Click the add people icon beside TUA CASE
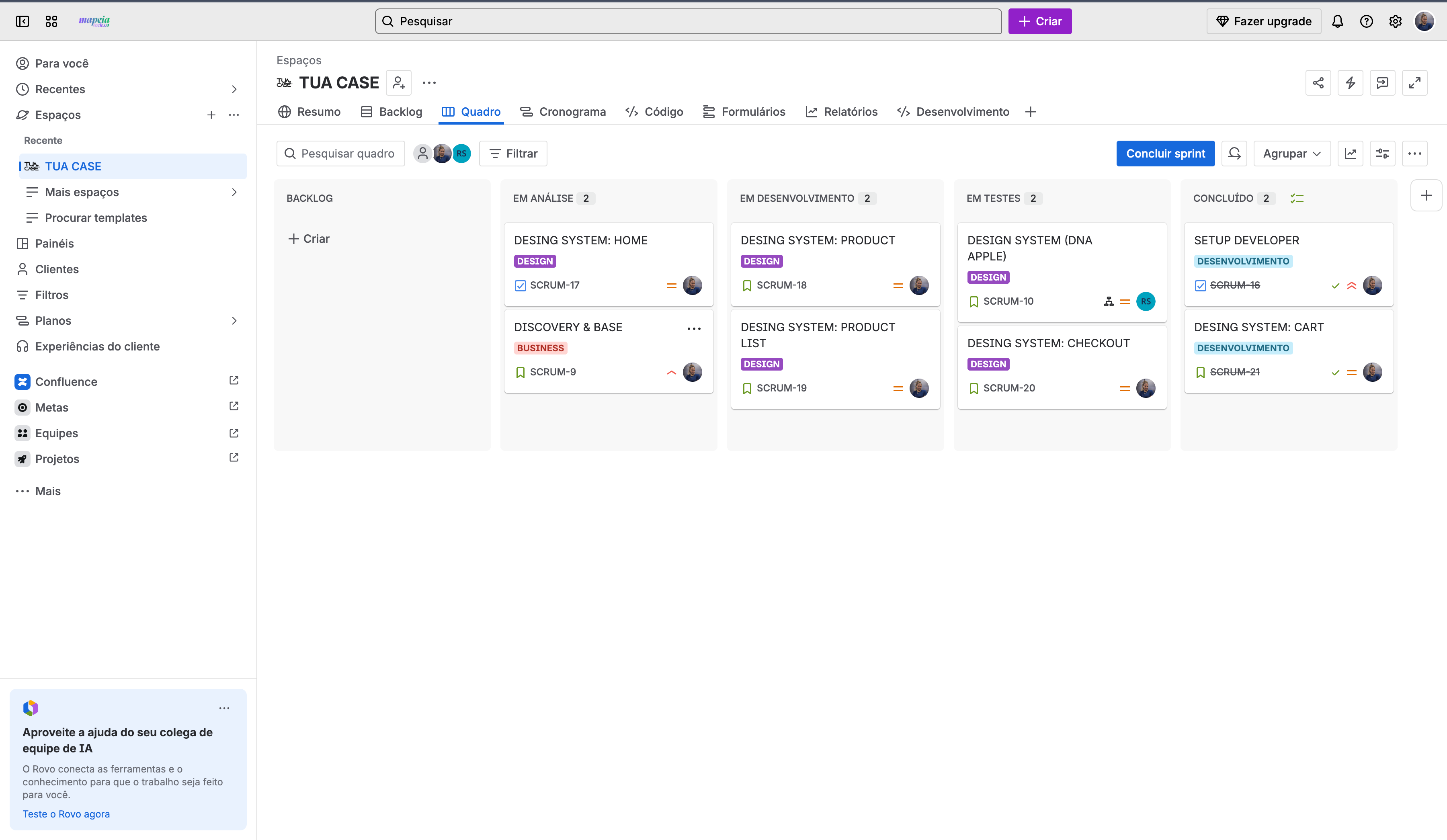Screen dimensions: 1447x840 pos(398,83)
